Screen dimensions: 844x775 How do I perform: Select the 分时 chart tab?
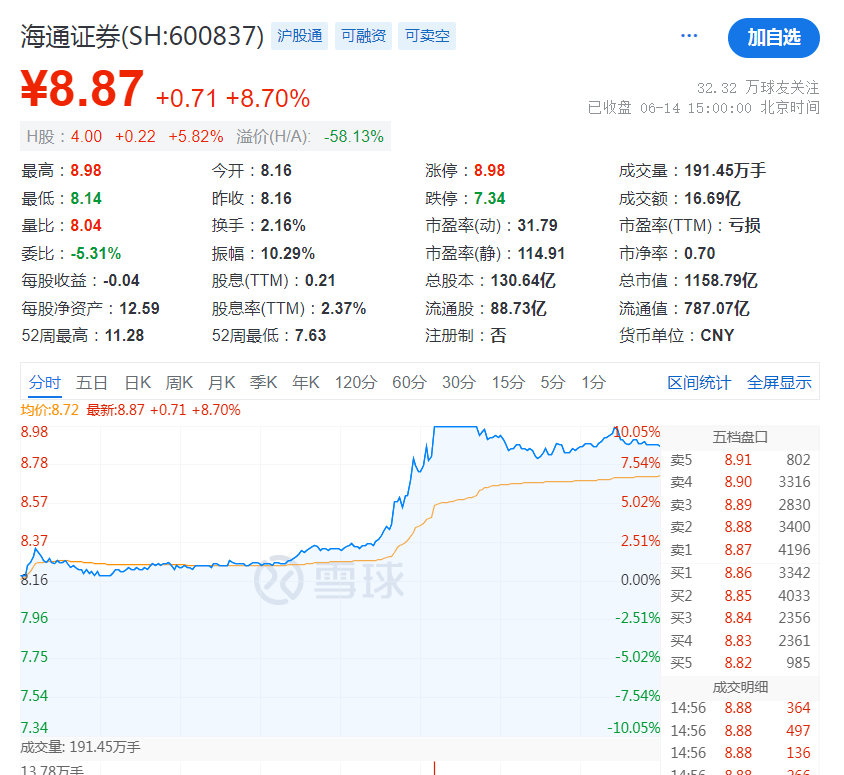[x=45, y=382]
